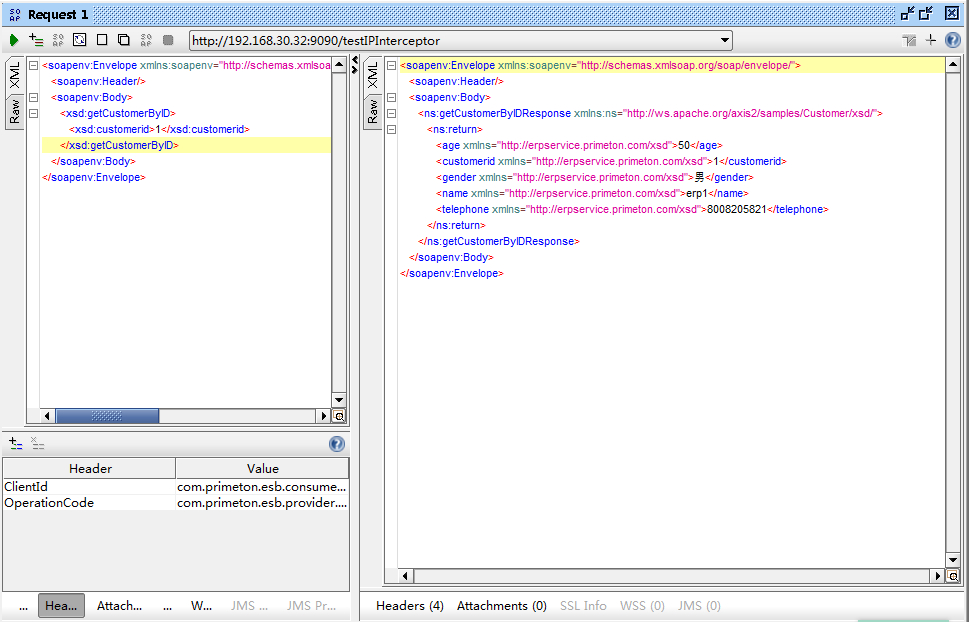The width and height of the screenshot is (969, 622).
Task: Open the help icon in top toolbar
Action: click(952, 40)
